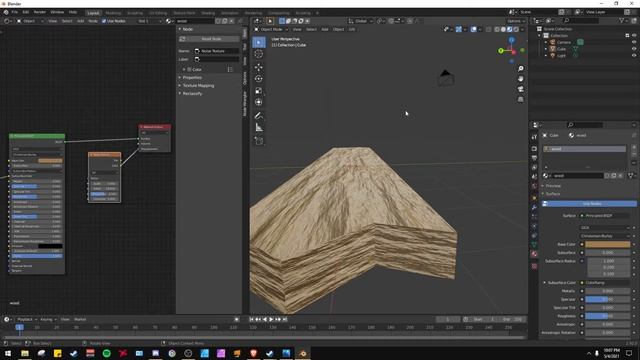Select the Annotate tool
This screenshot has width=640, height=360.
[x=259, y=116]
